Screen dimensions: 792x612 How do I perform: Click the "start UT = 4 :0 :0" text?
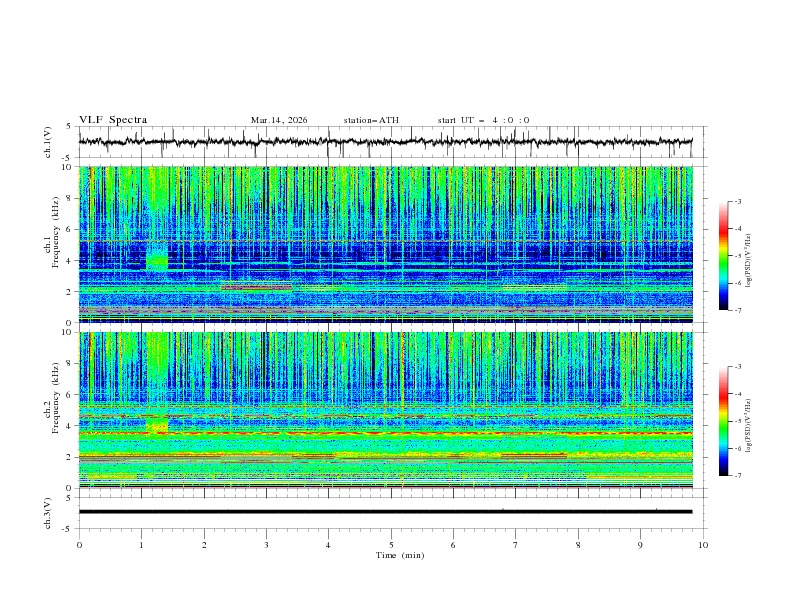click(x=483, y=120)
